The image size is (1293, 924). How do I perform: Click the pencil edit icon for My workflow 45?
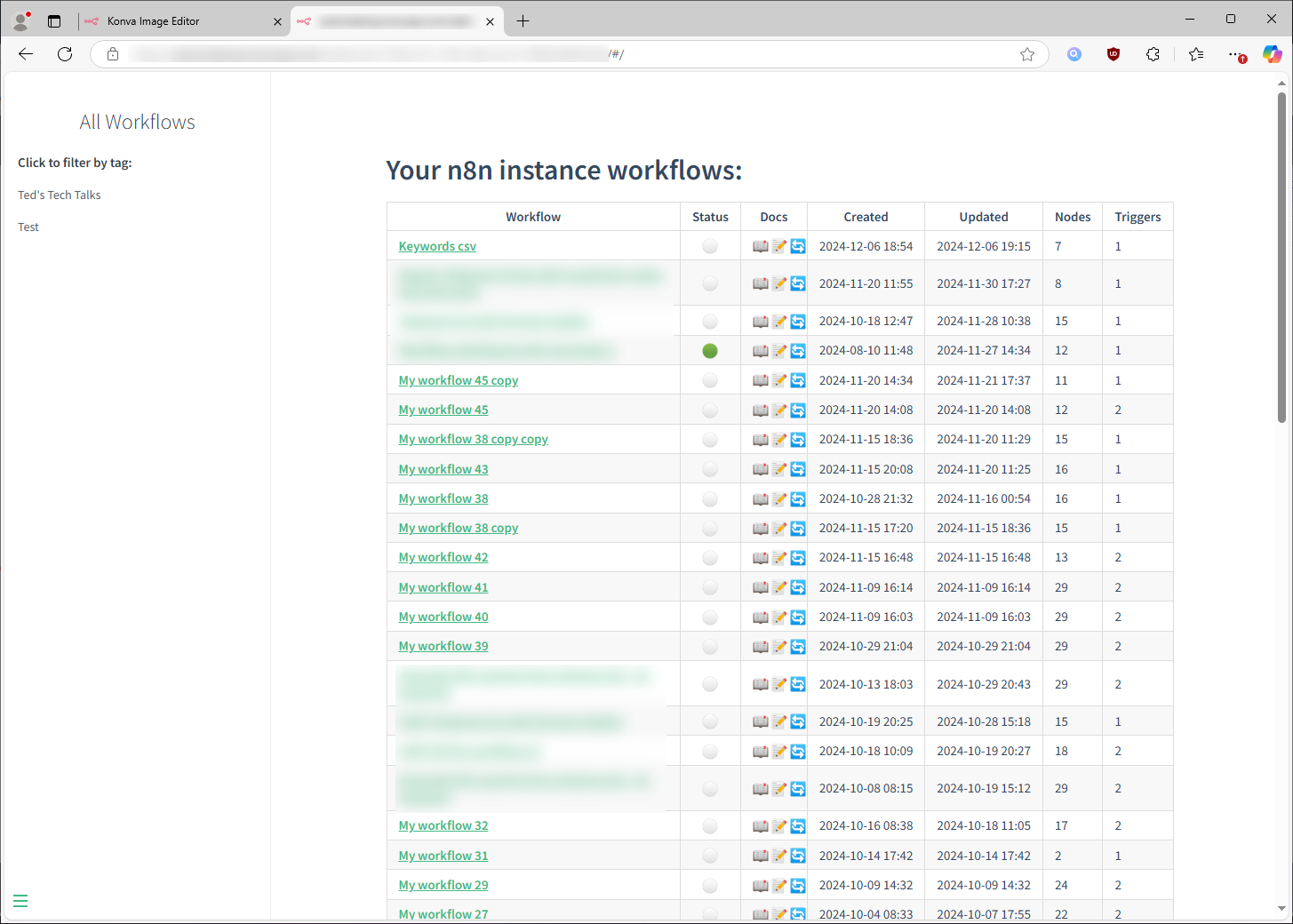(779, 410)
